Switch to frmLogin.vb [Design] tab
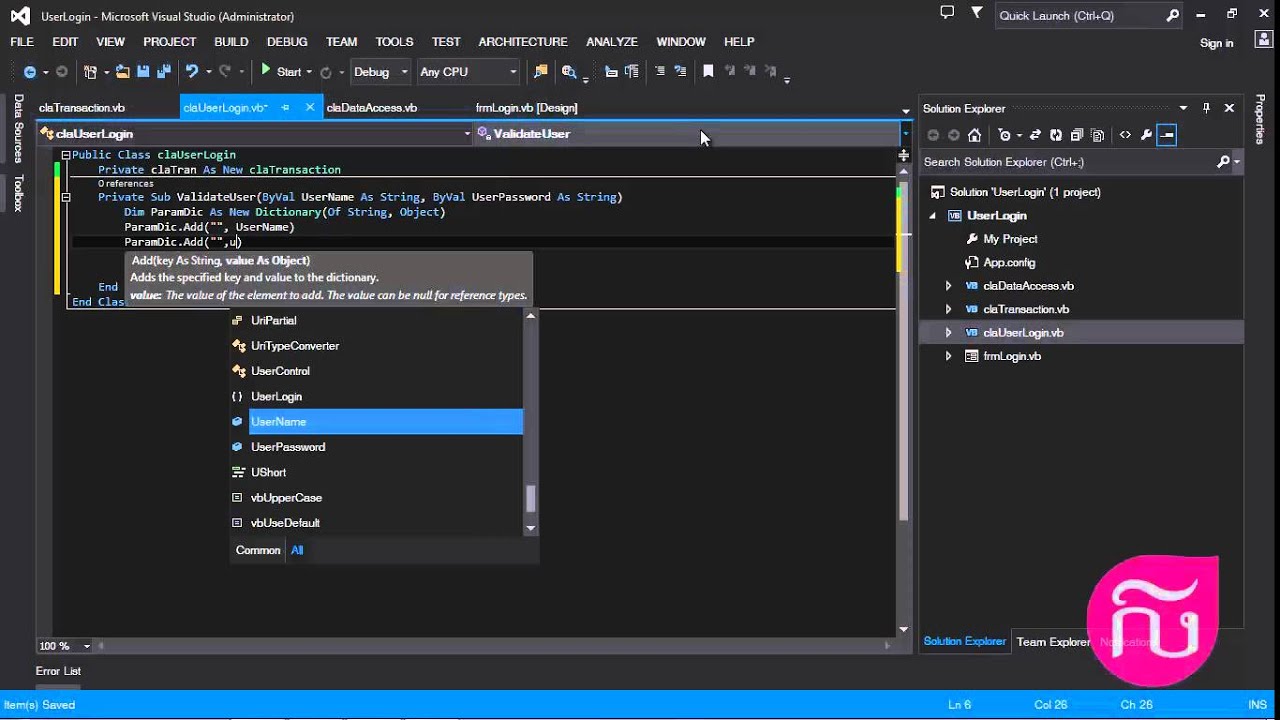Viewport: 1280px width, 720px height. (x=527, y=107)
